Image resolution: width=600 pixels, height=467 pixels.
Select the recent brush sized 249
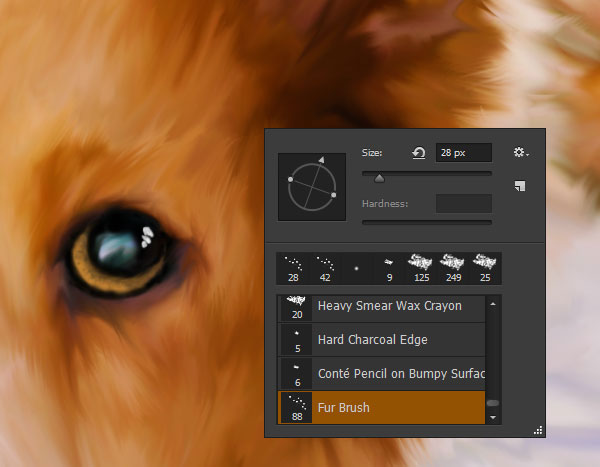pyautogui.click(x=453, y=269)
